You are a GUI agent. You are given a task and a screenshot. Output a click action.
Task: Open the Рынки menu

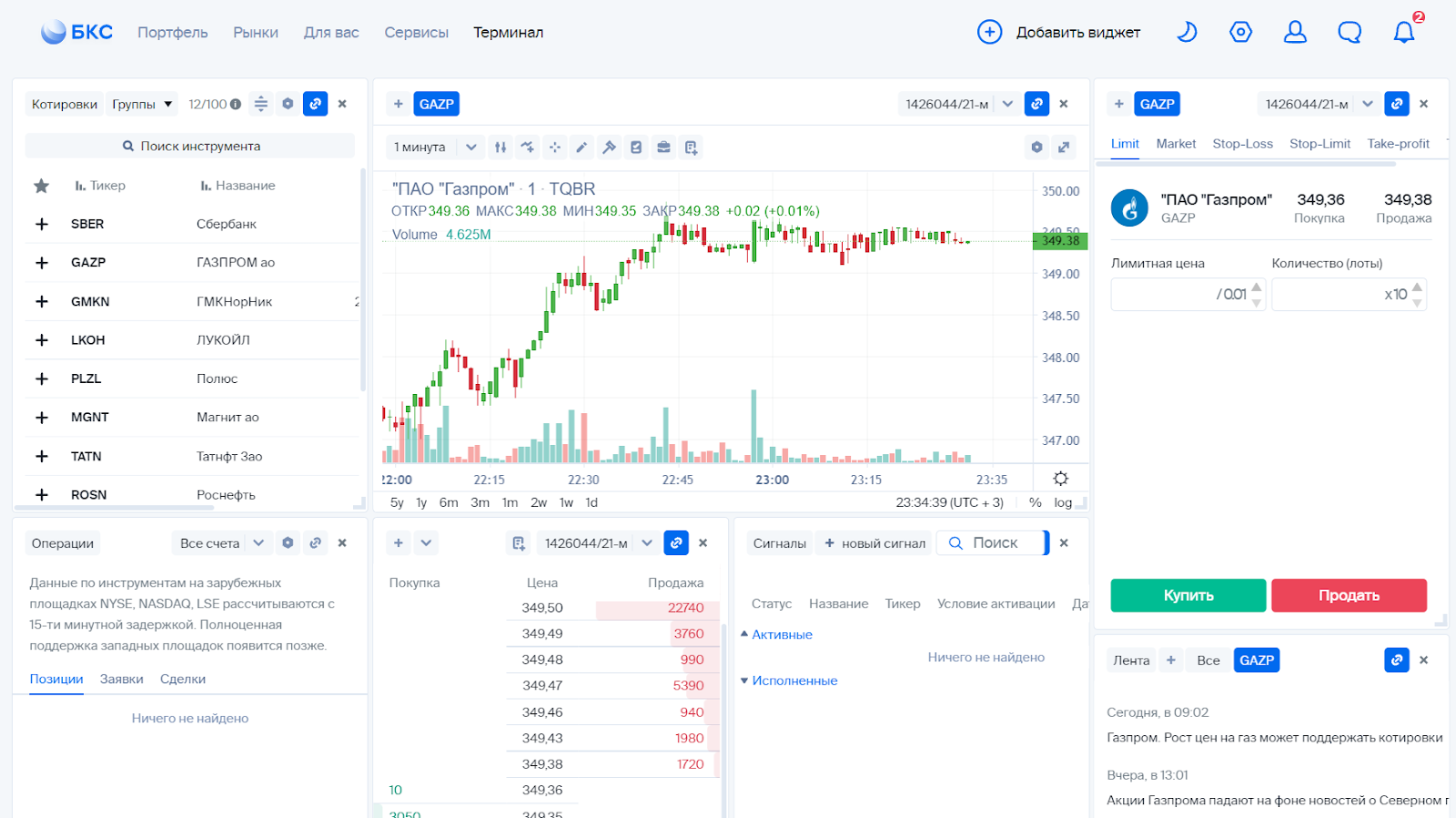[256, 32]
